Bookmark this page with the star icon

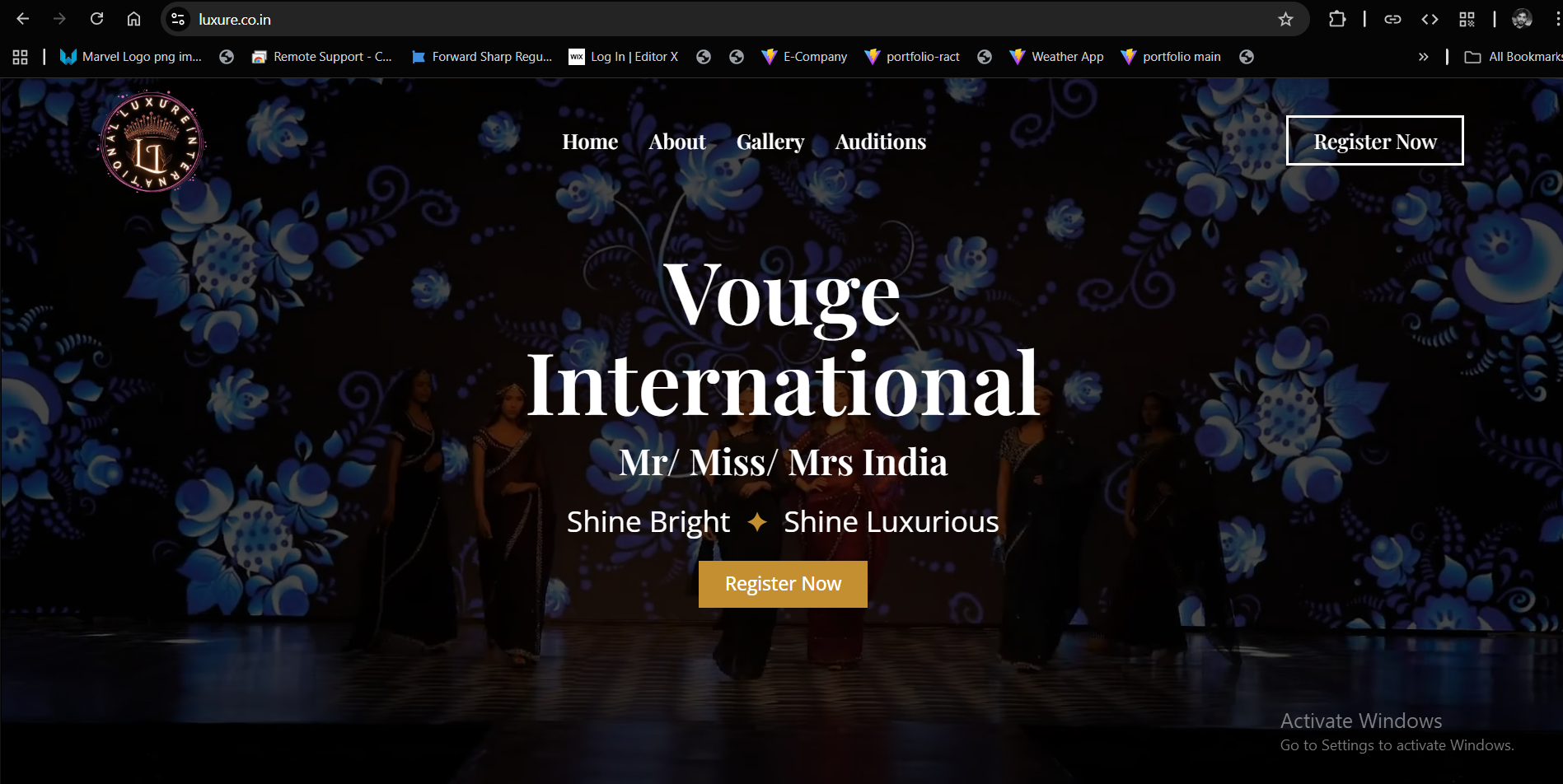(1285, 19)
